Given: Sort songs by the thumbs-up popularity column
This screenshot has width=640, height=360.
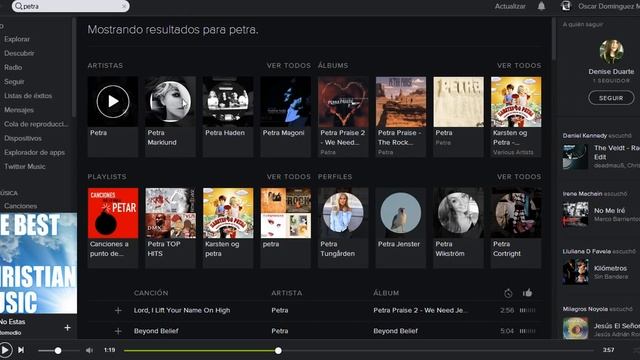Looking at the screenshot, I should [x=527, y=293].
